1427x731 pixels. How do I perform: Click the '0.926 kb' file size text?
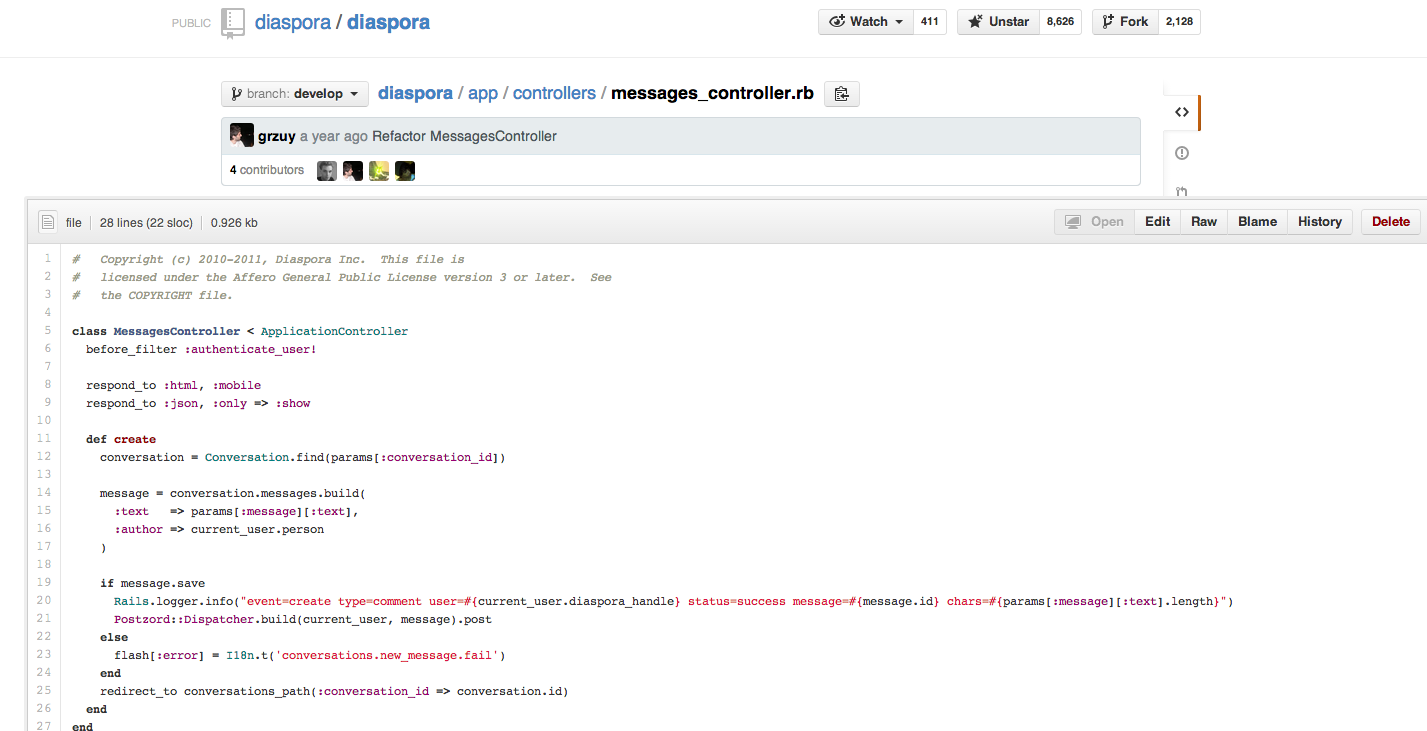click(x=234, y=223)
